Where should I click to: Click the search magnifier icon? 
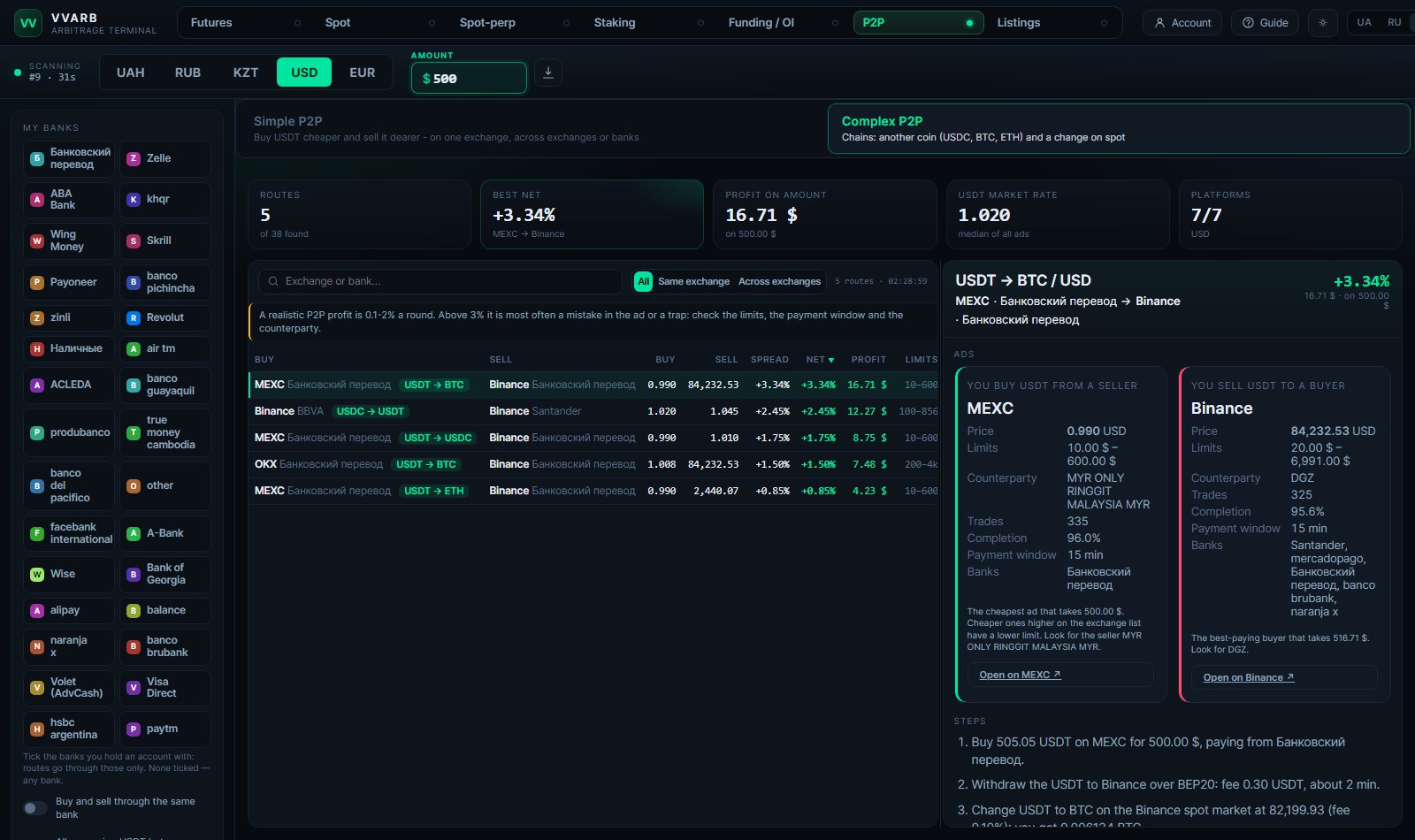(x=273, y=281)
